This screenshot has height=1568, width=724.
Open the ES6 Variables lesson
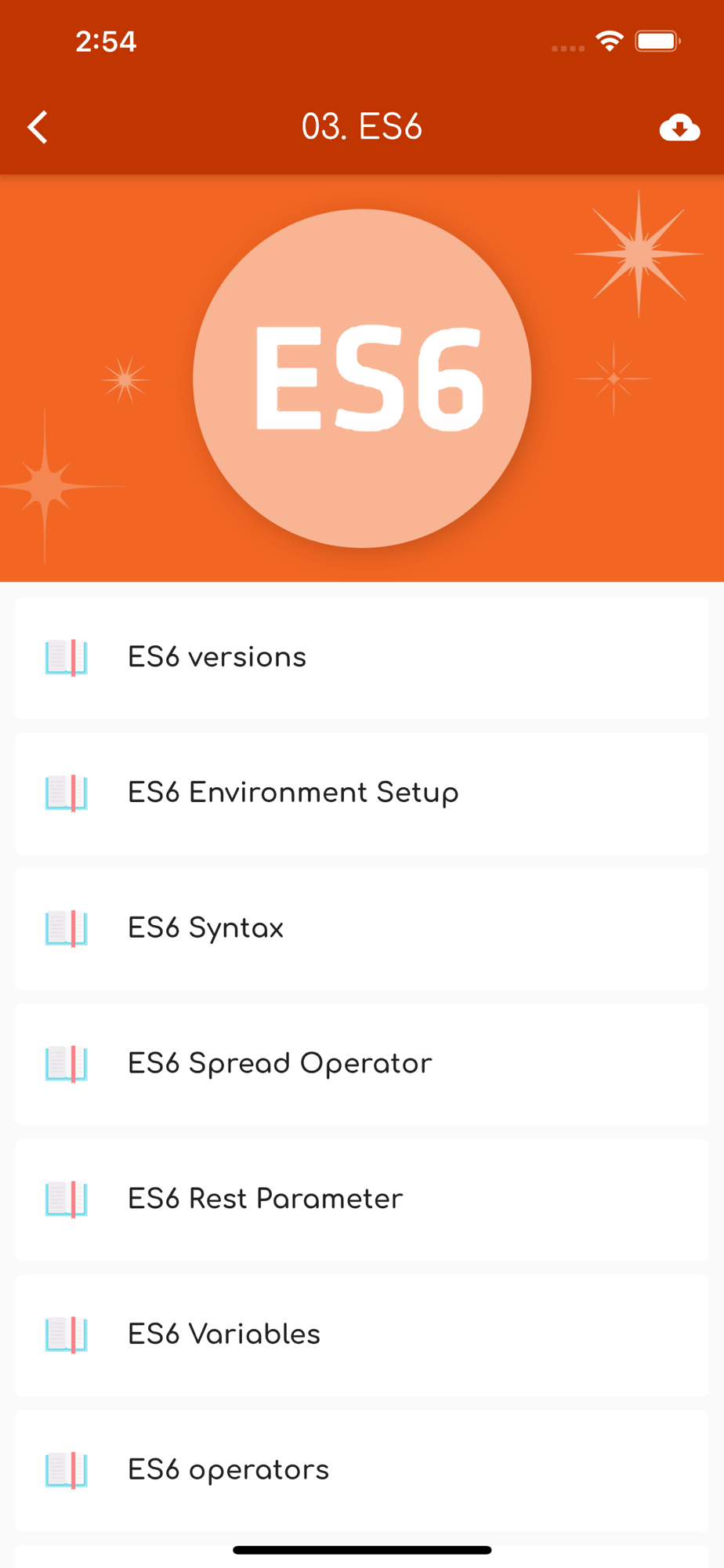tap(362, 1334)
